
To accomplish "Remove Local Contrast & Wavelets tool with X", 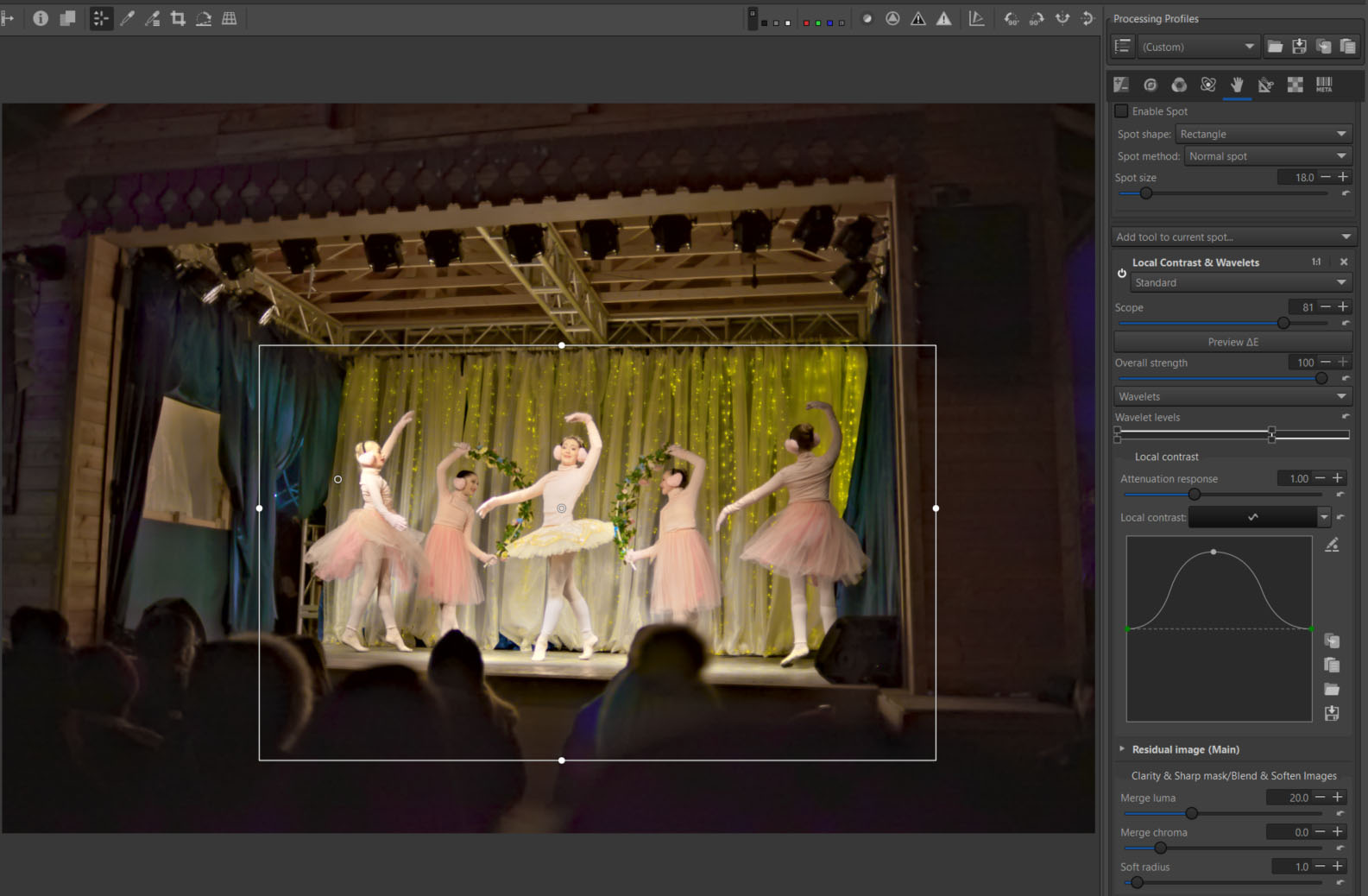I will tap(1344, 262).
